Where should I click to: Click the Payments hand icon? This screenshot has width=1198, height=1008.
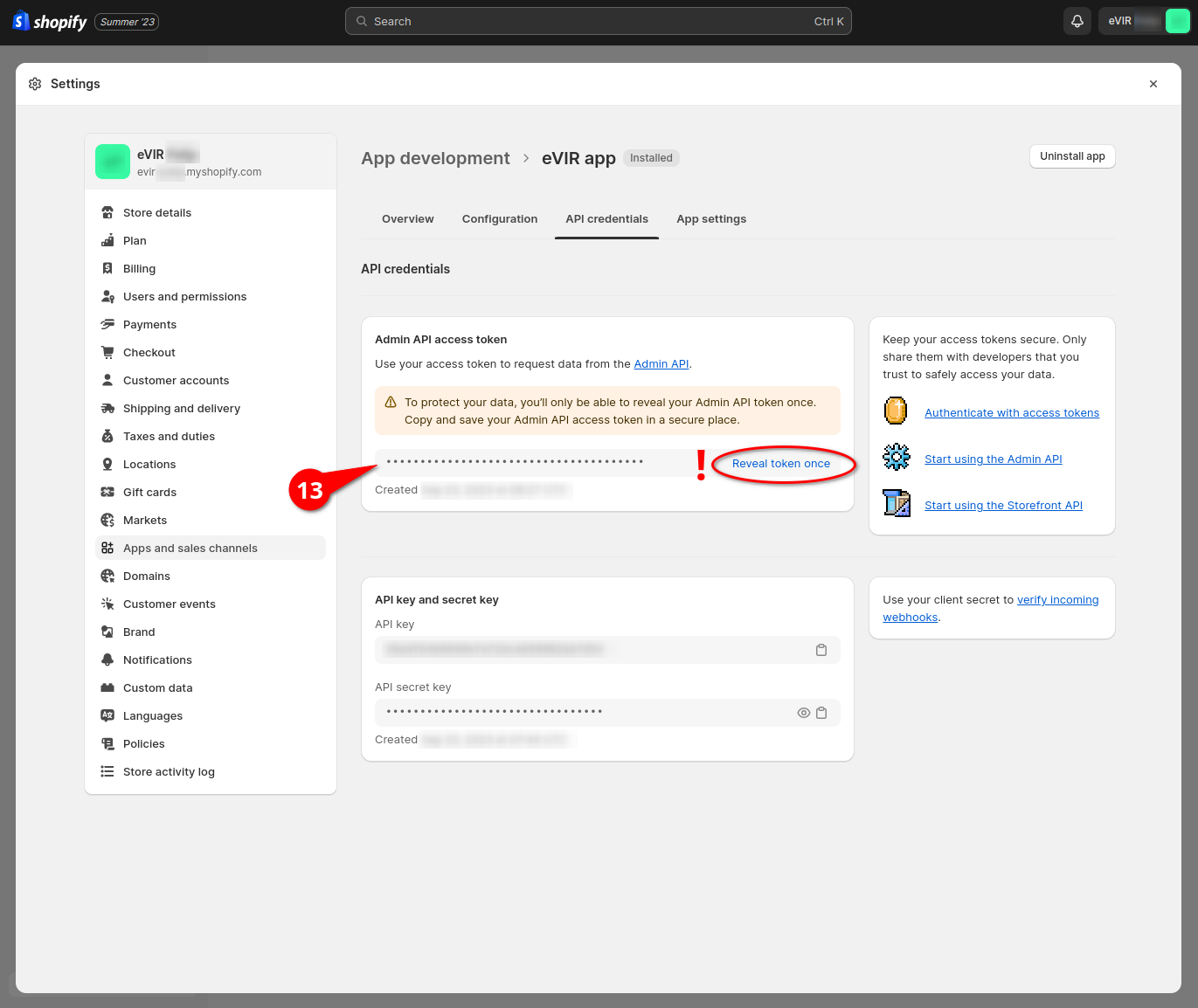click(x=107, y=324)
